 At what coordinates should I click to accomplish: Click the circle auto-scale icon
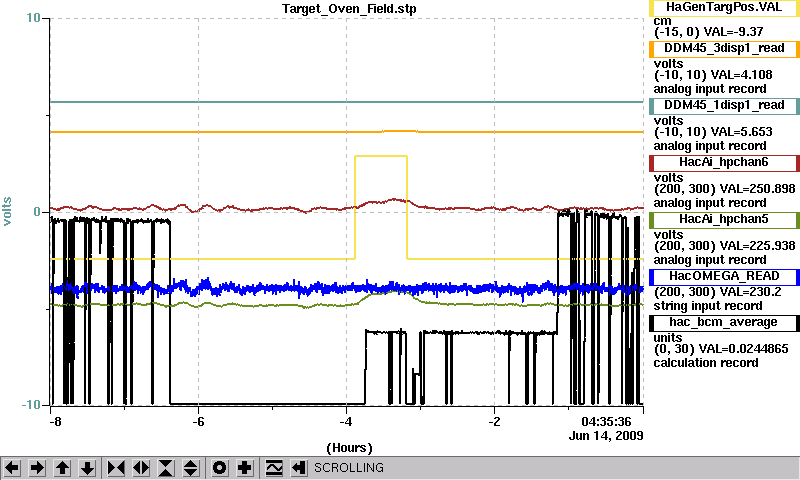pyautogui.click(x=220, y=468)
